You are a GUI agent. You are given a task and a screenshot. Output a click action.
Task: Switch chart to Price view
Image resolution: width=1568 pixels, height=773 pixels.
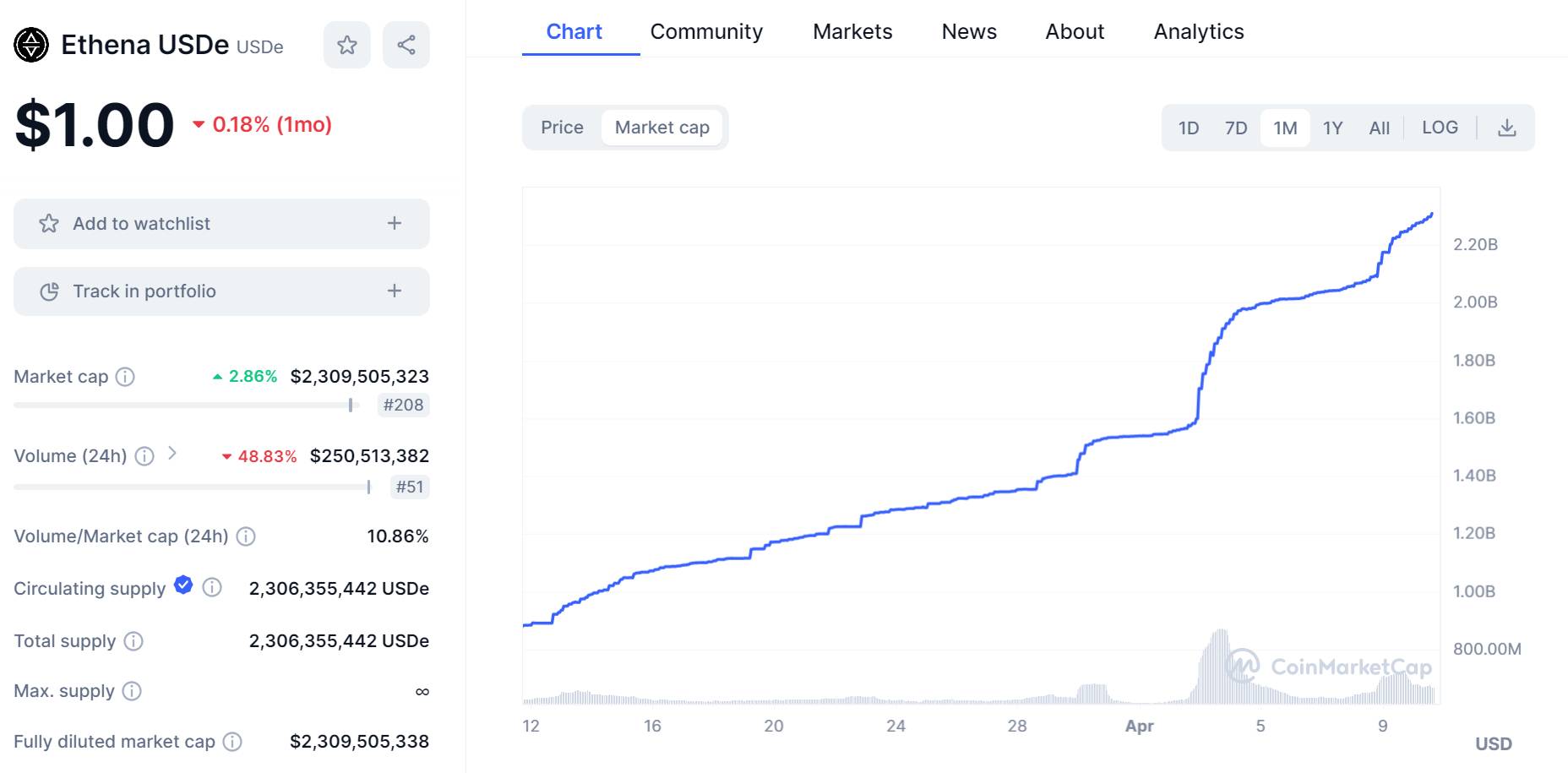[562, 128]
